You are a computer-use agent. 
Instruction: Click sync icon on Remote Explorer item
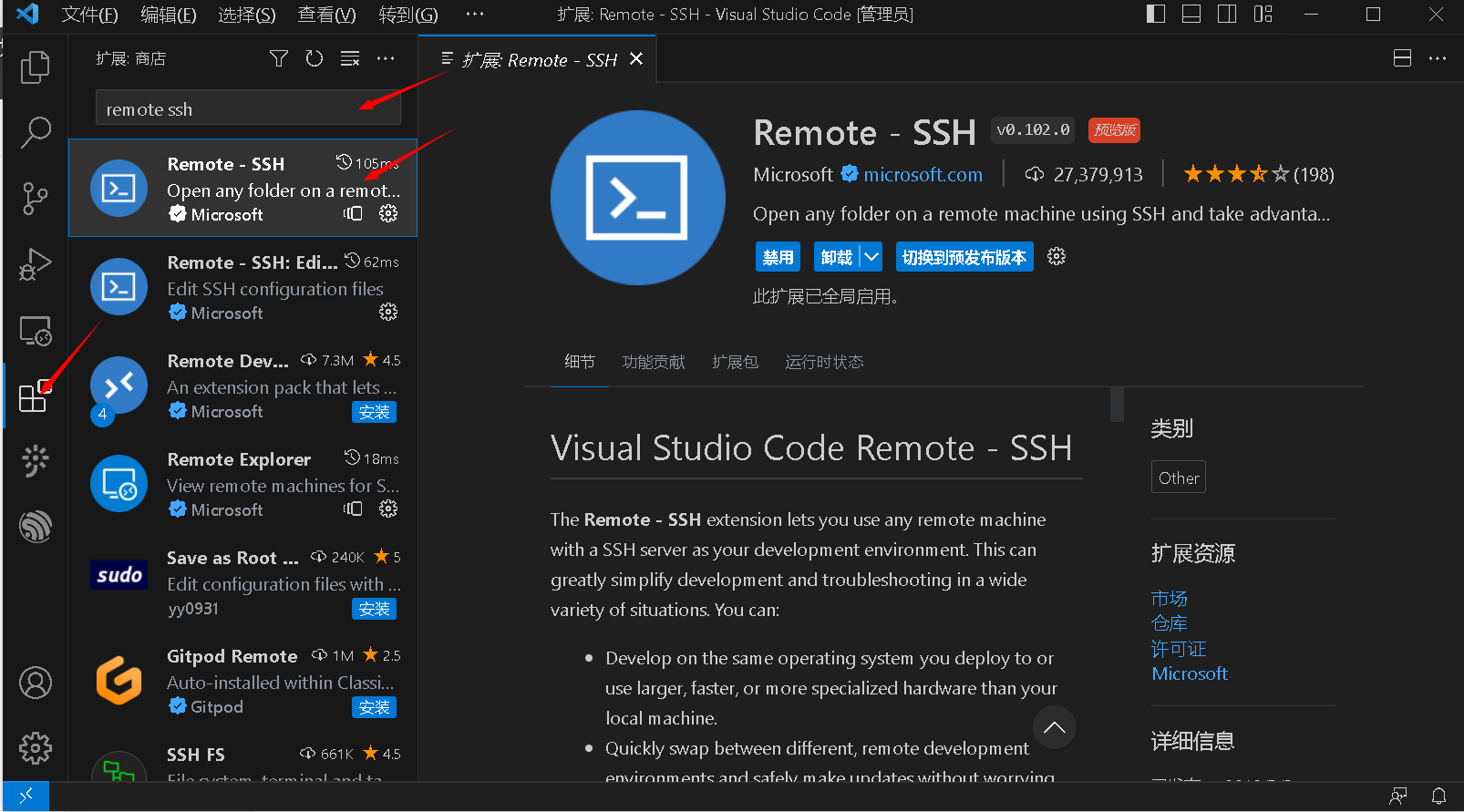click(x=353, y=509)
